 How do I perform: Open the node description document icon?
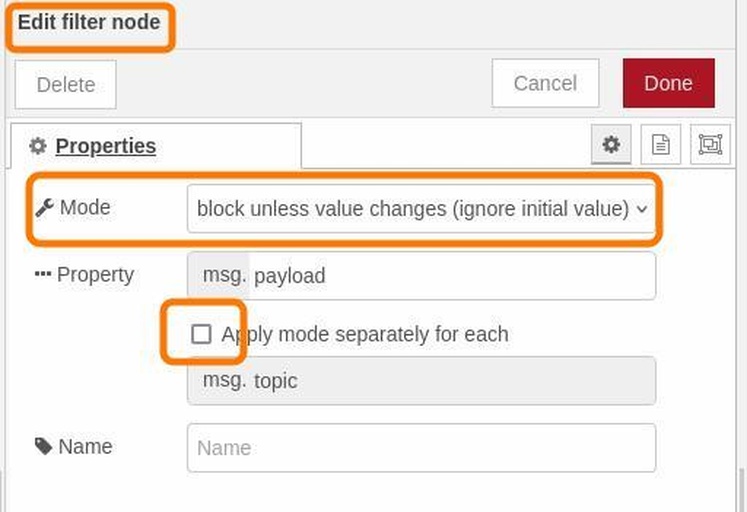pyautogui.click(x=661, y=144)
